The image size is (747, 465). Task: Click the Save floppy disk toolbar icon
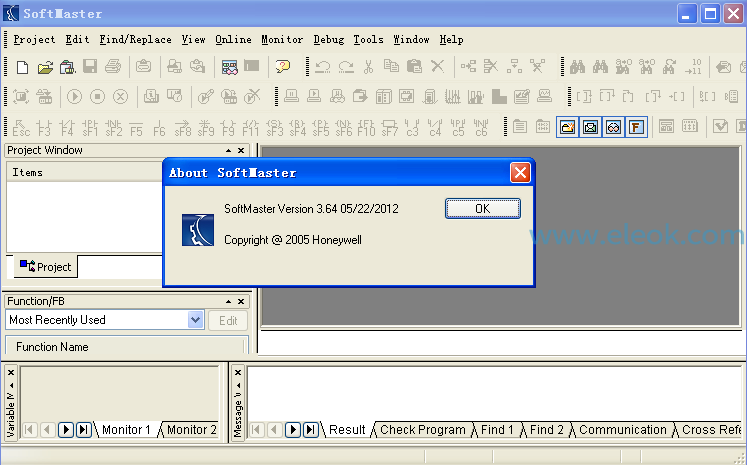click(x=90, y=66)
